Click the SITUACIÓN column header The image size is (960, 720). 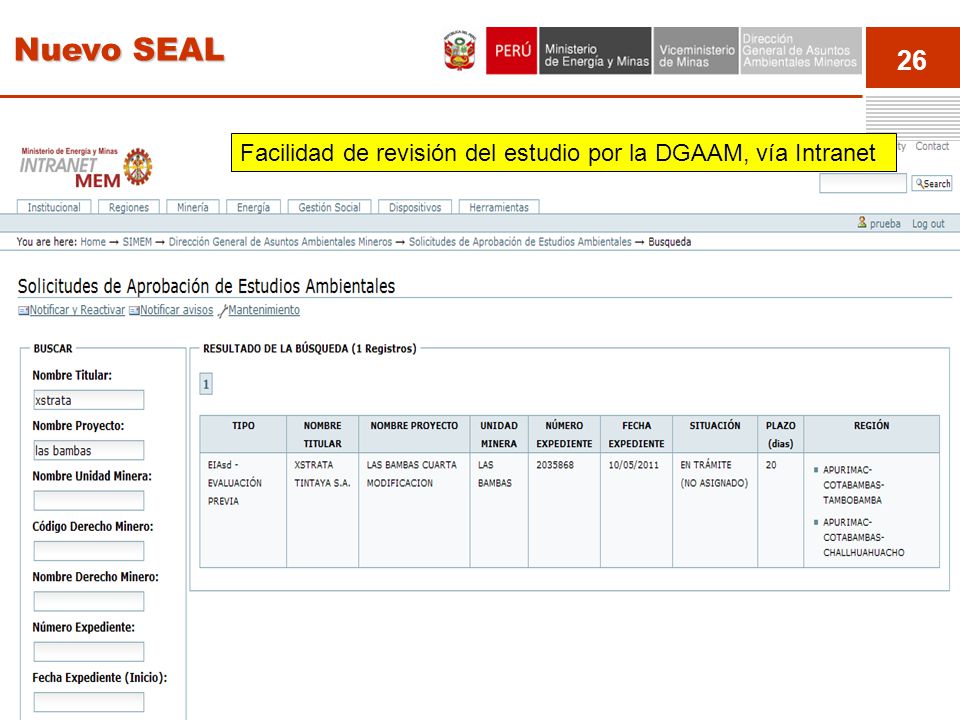click(x=714, y=434)
